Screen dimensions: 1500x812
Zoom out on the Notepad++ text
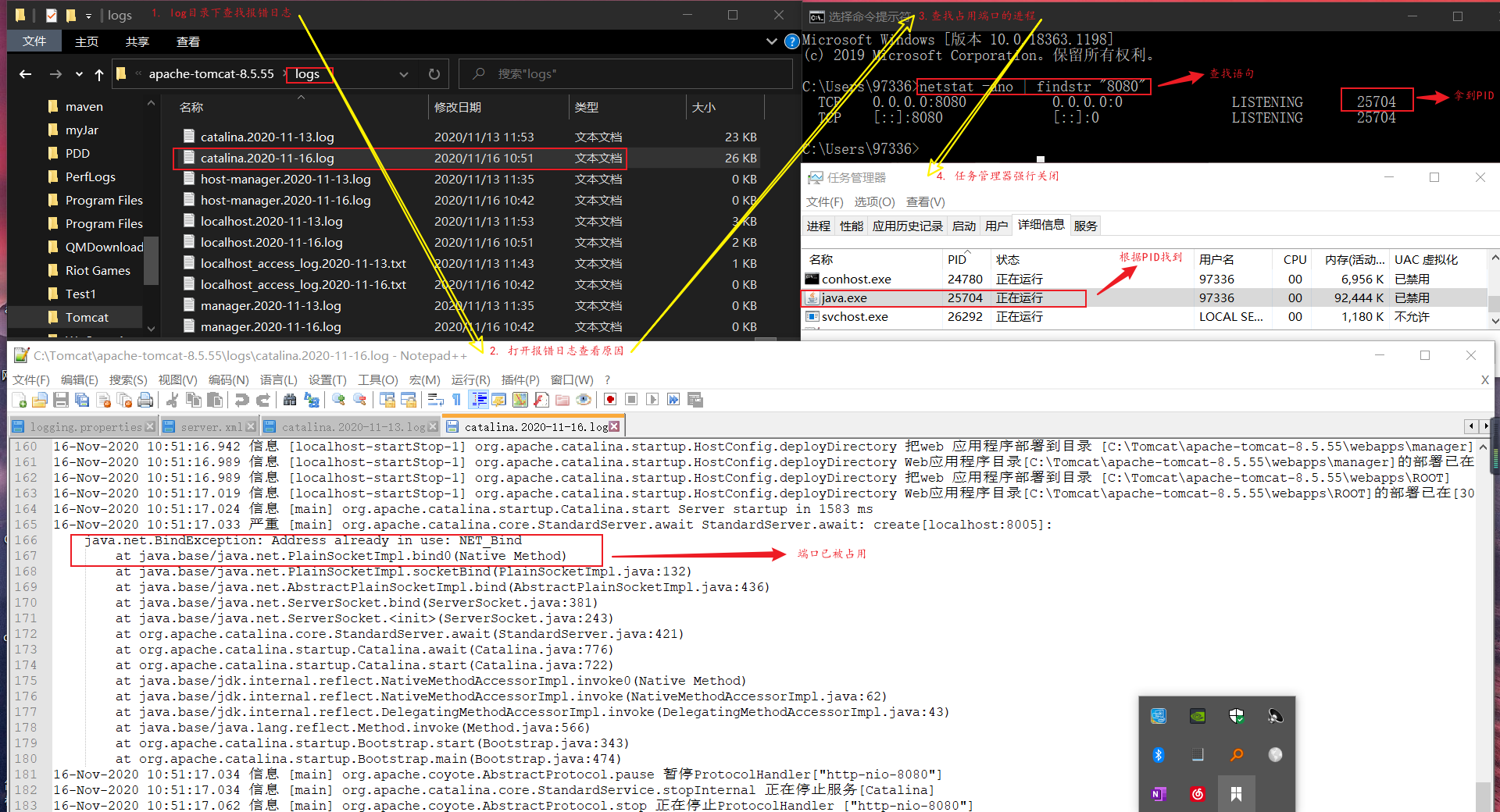tap(359, 400)
